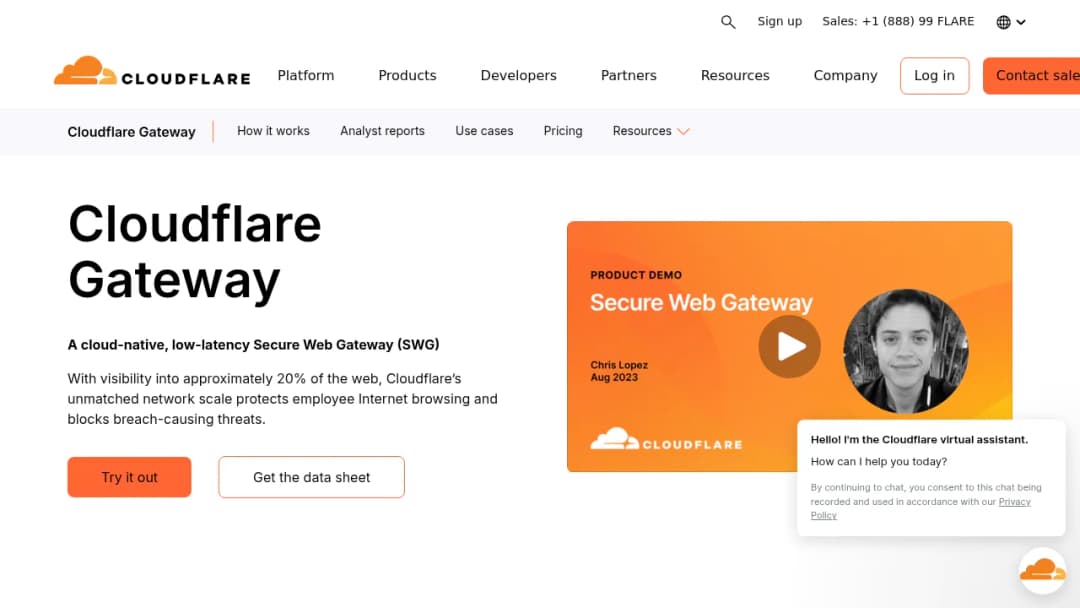Click Get the data sheet button
The height and width of the screenshot is (608, 1080).
tap(311, 477)
